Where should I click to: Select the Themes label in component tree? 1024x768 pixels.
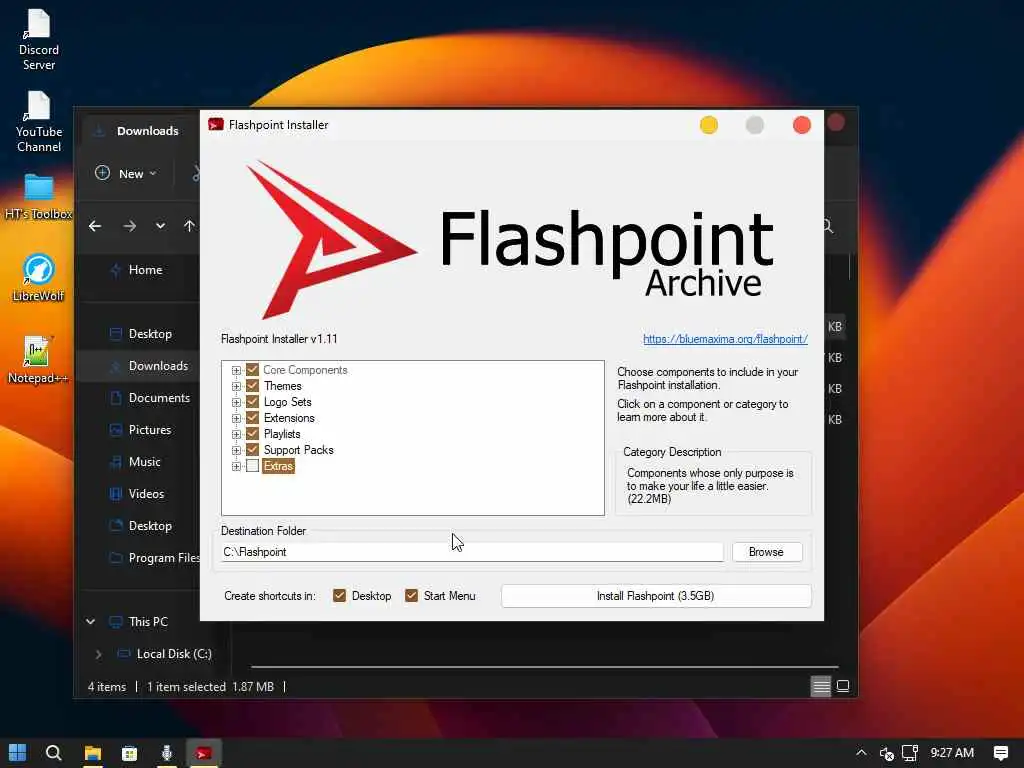(x=283, y=386)
